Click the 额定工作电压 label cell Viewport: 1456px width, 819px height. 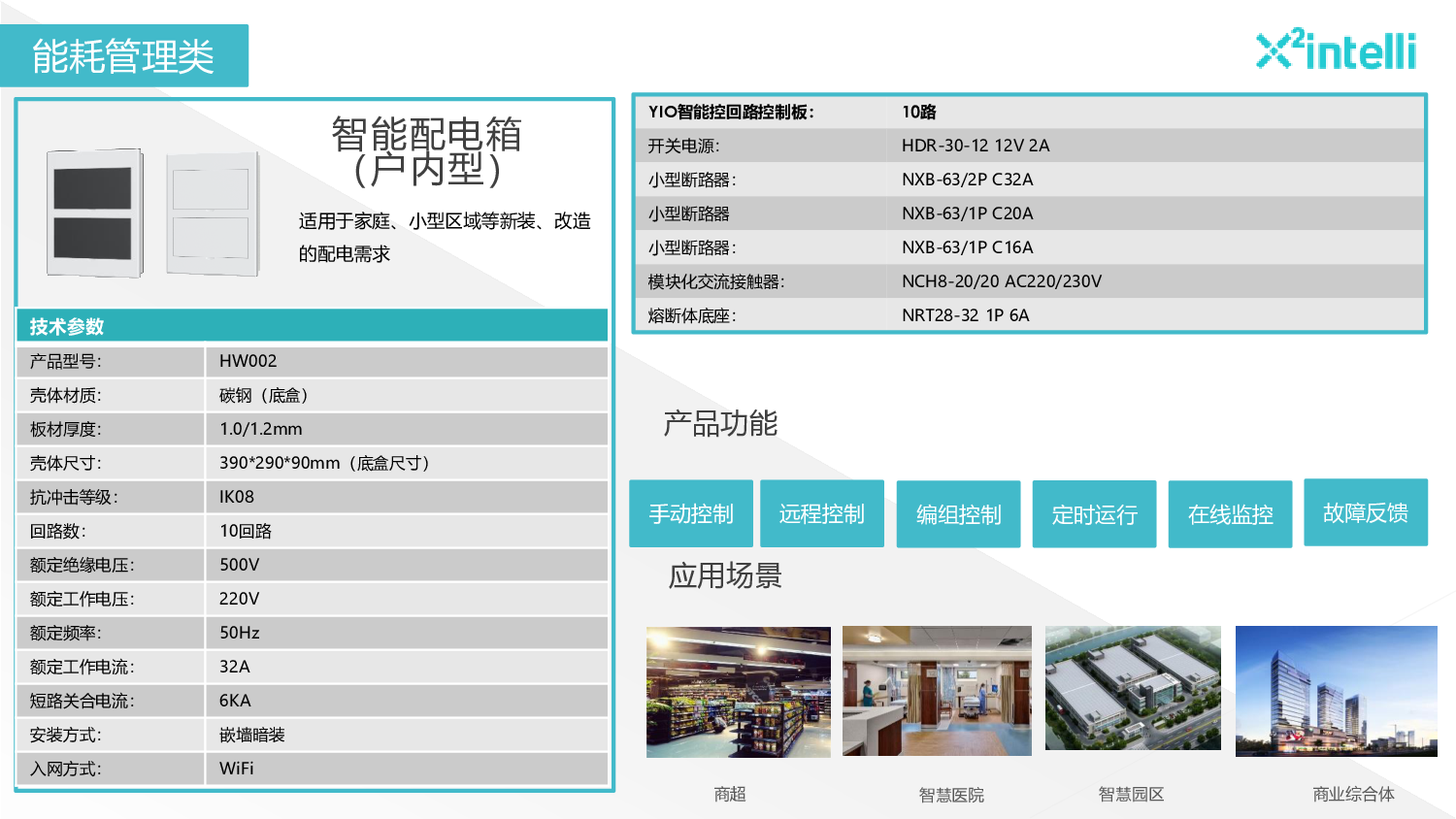111,599
